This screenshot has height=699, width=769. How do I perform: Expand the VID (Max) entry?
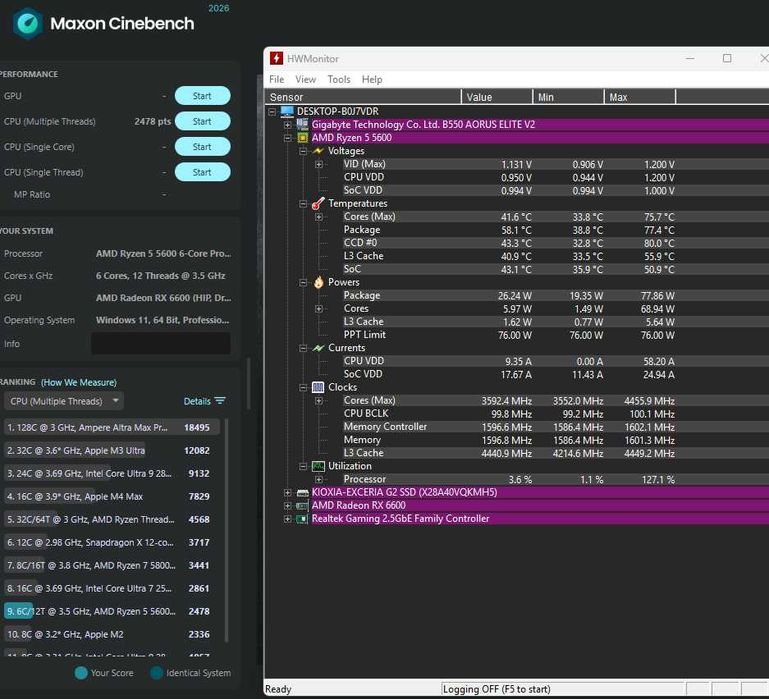[319, 164]
